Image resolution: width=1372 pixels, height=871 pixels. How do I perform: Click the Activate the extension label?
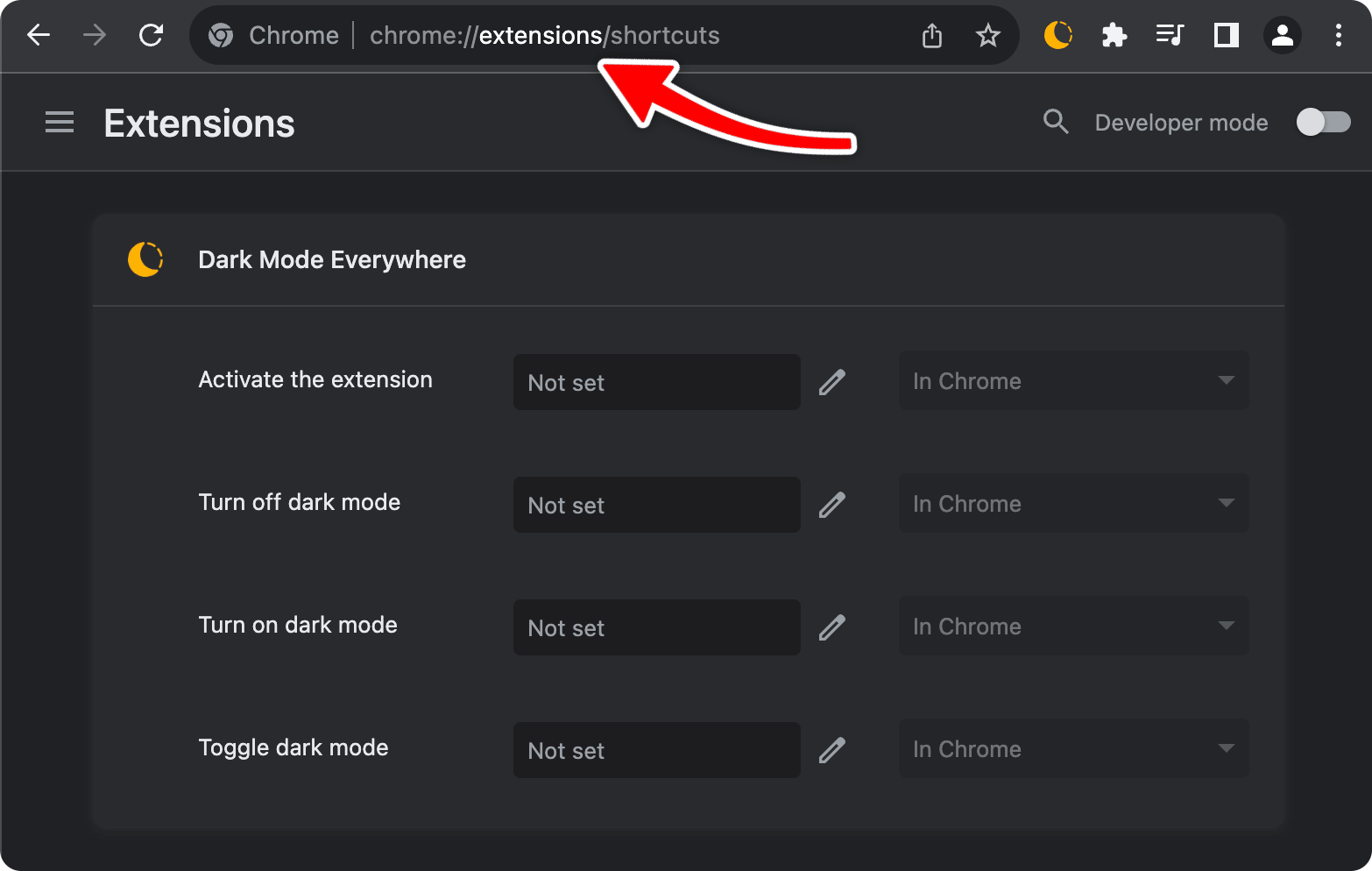pos(315,379)
